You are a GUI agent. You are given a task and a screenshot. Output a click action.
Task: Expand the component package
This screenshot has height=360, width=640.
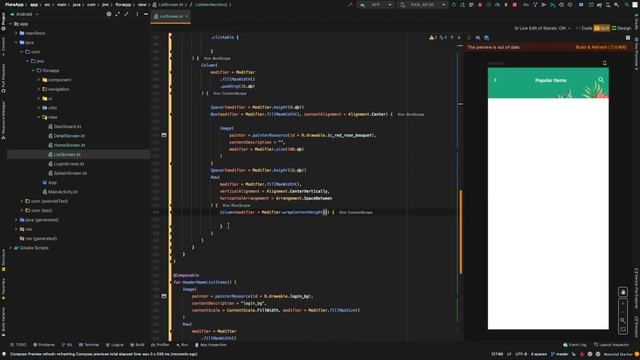click(x=39, y=80)
